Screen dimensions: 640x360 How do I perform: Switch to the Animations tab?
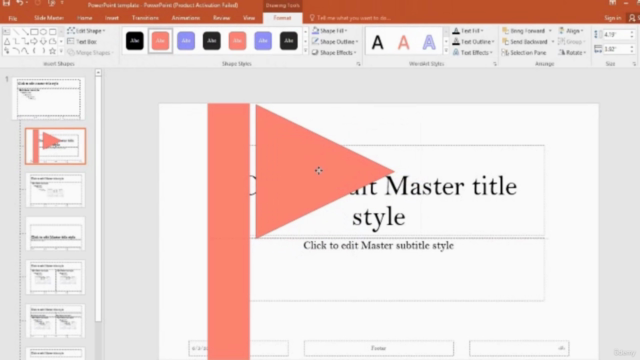pyautogui.click(x=186, y=18)
